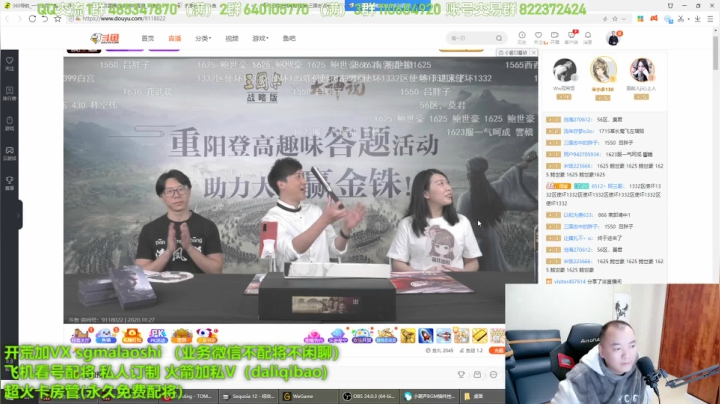
Task: Click the small-window play button
Action: [x=514, y=52]
